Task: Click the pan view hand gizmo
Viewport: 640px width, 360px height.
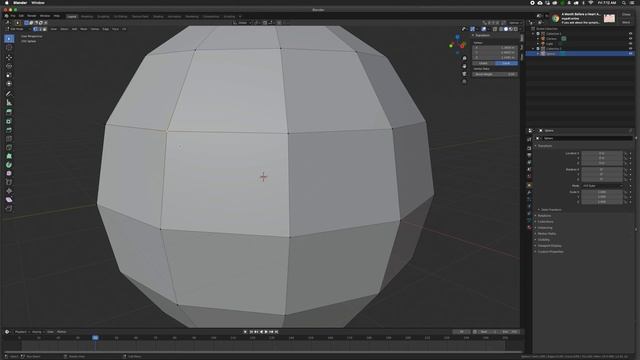Action: coord(464,66)
